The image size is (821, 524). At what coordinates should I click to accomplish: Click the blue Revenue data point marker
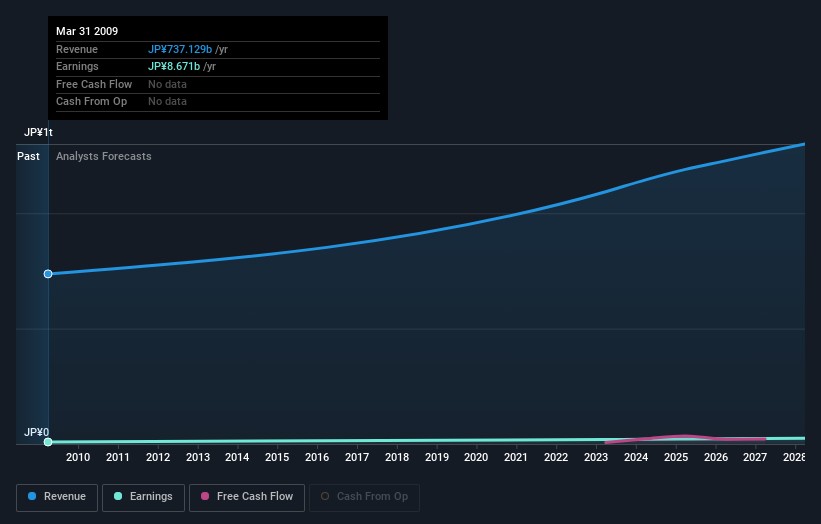[x=48, y=274]
